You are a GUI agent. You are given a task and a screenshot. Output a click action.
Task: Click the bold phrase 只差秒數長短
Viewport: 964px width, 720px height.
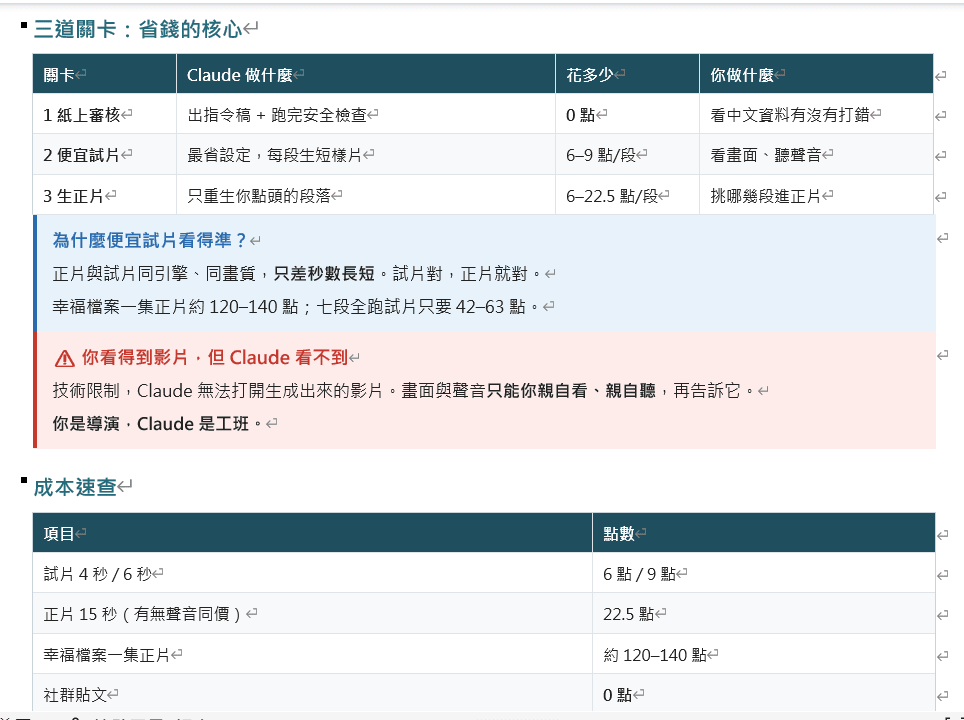pos(324,274)
